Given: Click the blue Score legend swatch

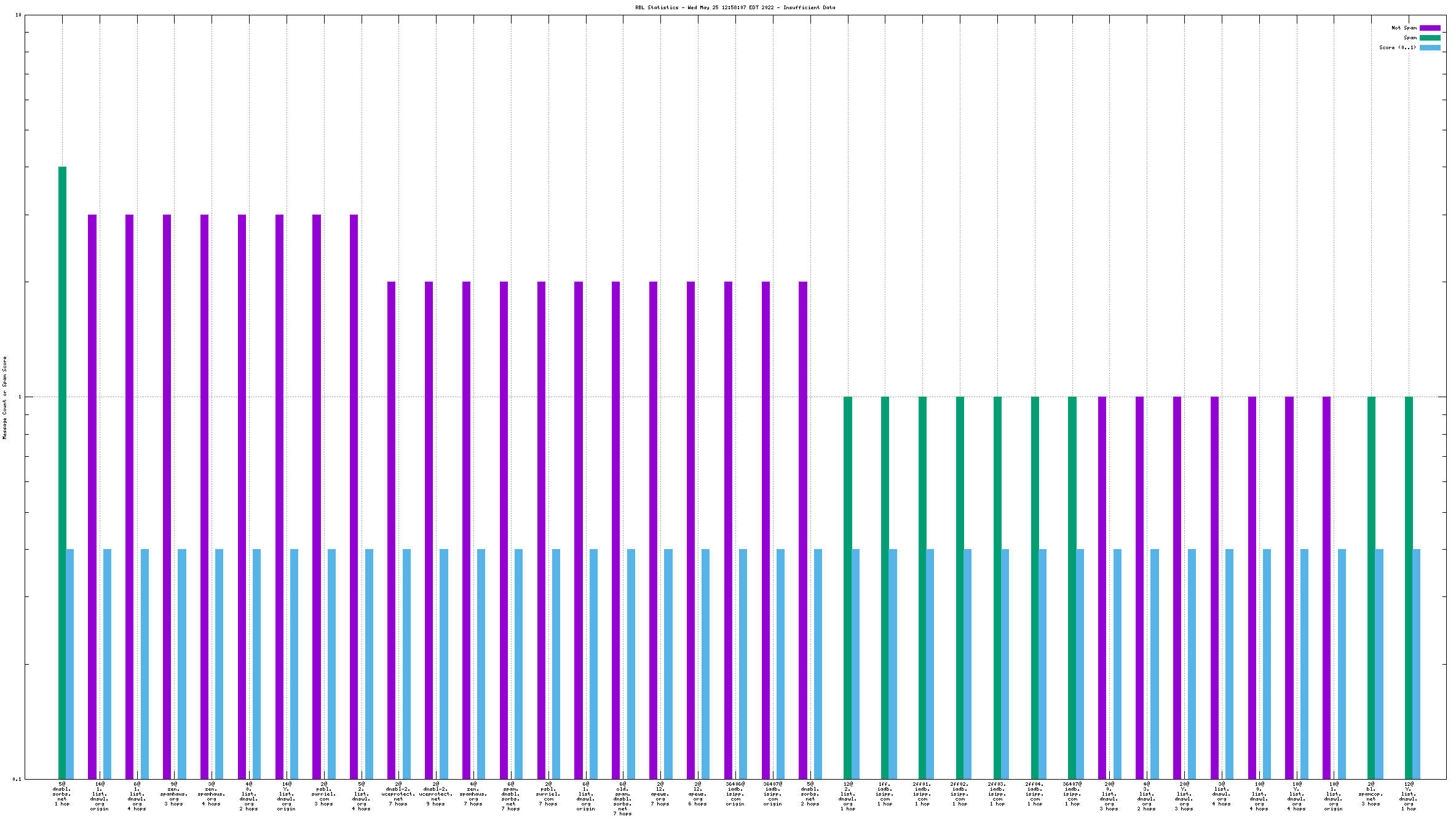Looking at the screenshot, I should coord(1430,47).
